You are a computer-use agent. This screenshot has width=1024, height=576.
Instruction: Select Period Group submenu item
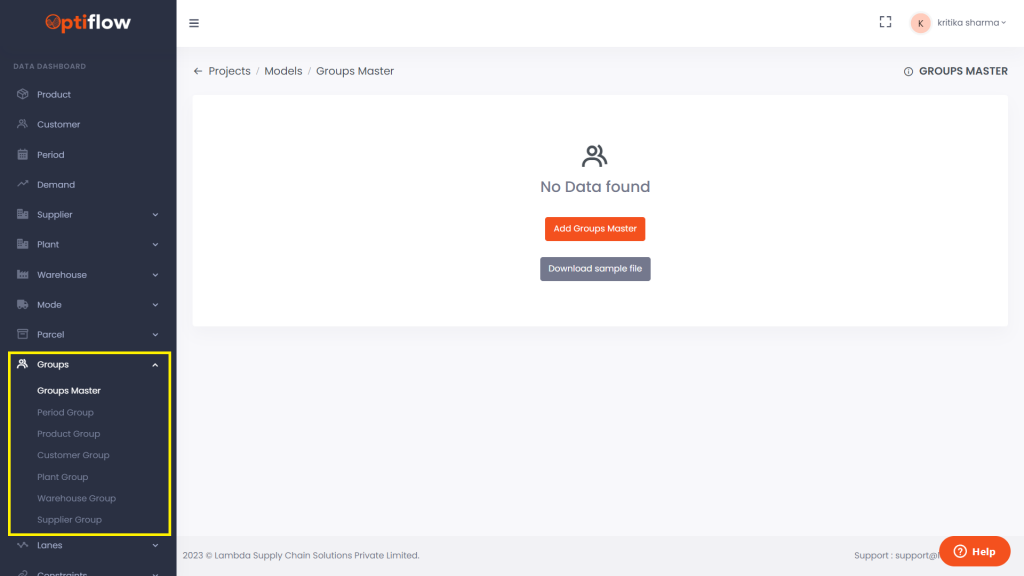point(65,412)
